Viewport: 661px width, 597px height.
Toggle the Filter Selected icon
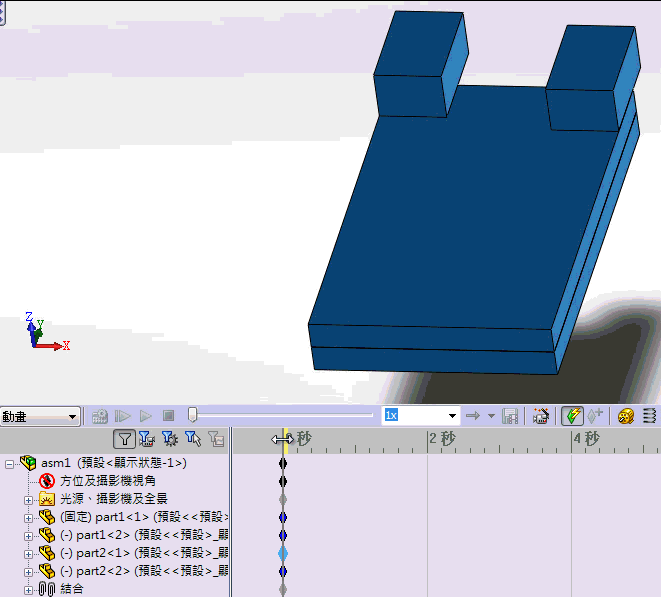click(193, 439)
